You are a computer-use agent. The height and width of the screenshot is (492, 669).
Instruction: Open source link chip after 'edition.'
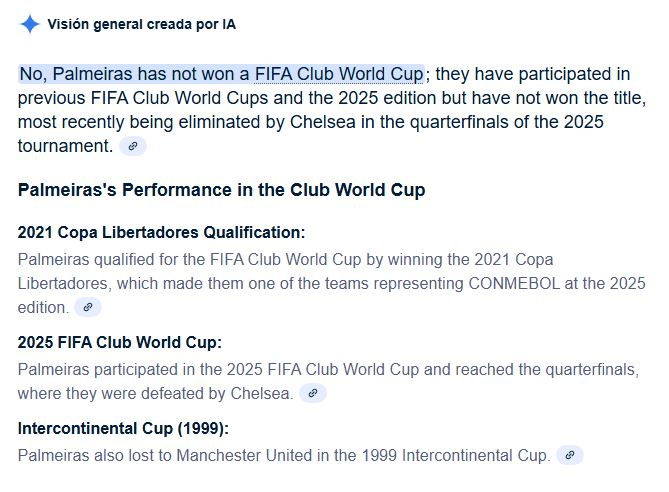click(88, 307)
